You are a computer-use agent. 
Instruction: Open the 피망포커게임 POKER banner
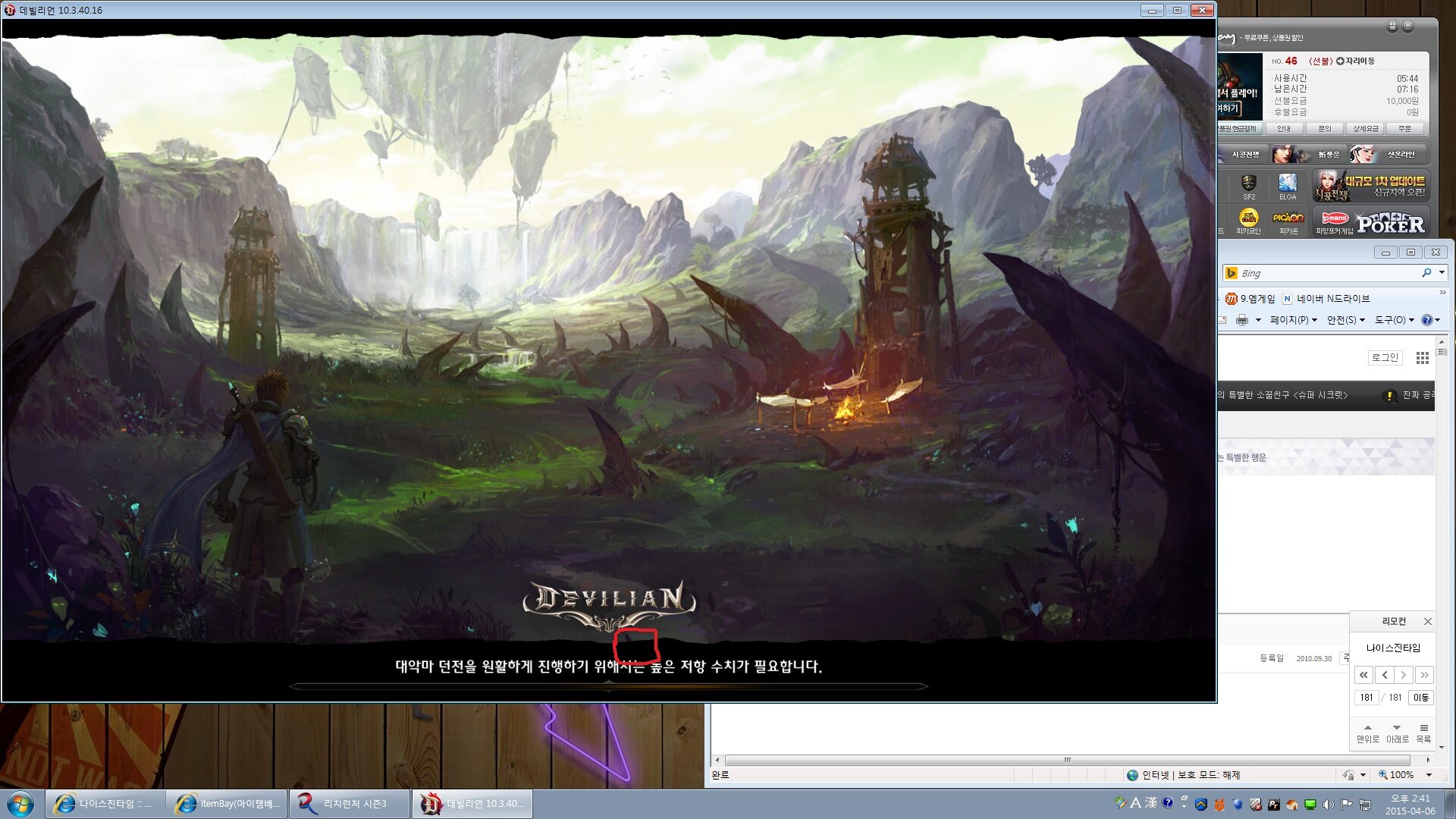click(x=1371, y=221)
